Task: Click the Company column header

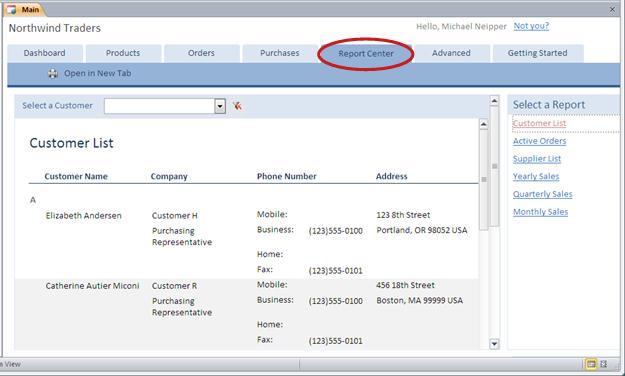Action: pyautogui.click(x=169, y=176)
